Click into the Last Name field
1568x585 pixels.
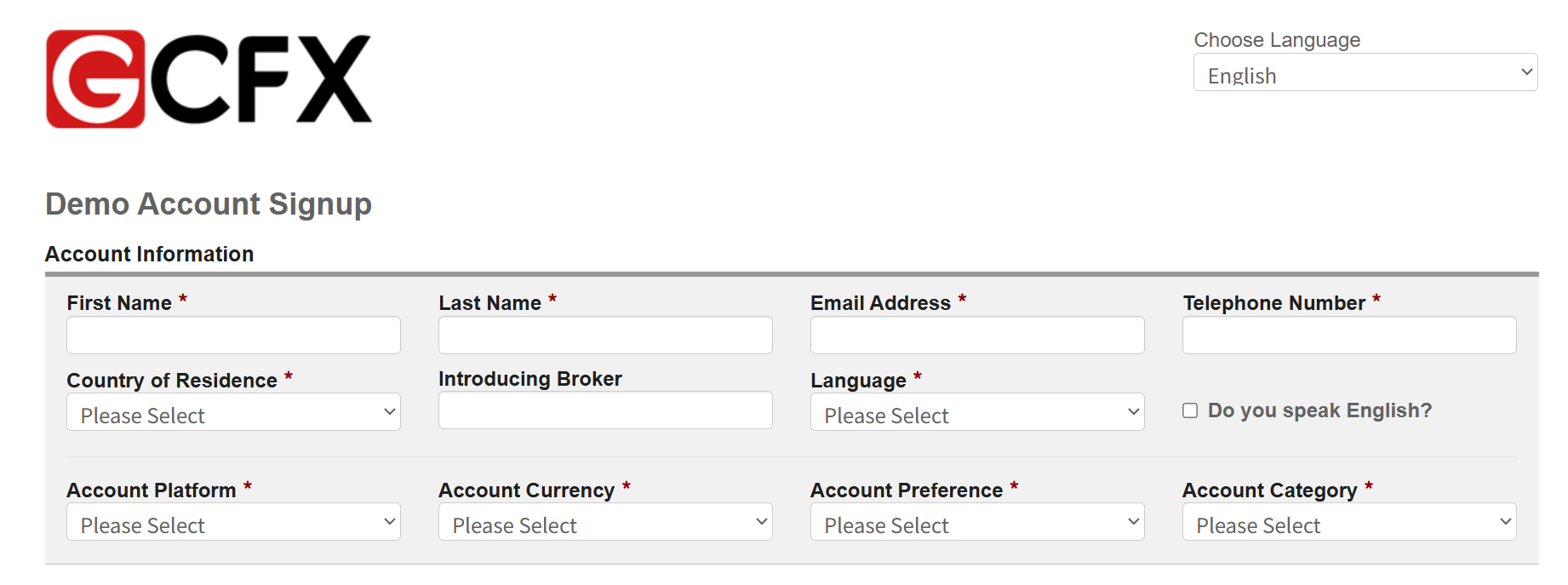[x=605, y=336]
